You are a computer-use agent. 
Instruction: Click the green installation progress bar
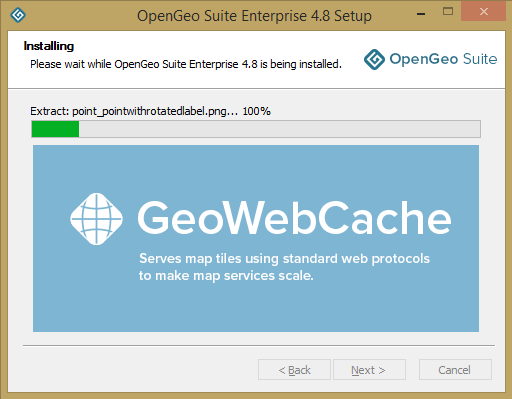click(256, 129)
